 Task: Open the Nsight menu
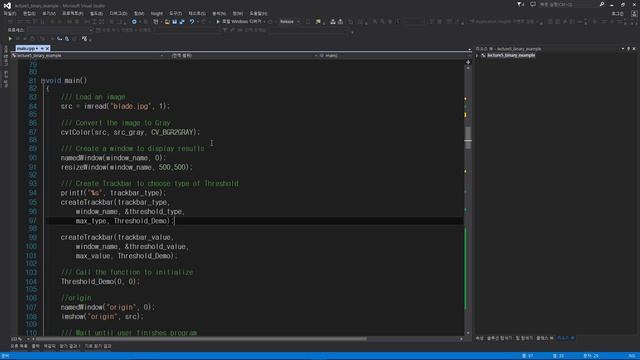click(156, 13)
